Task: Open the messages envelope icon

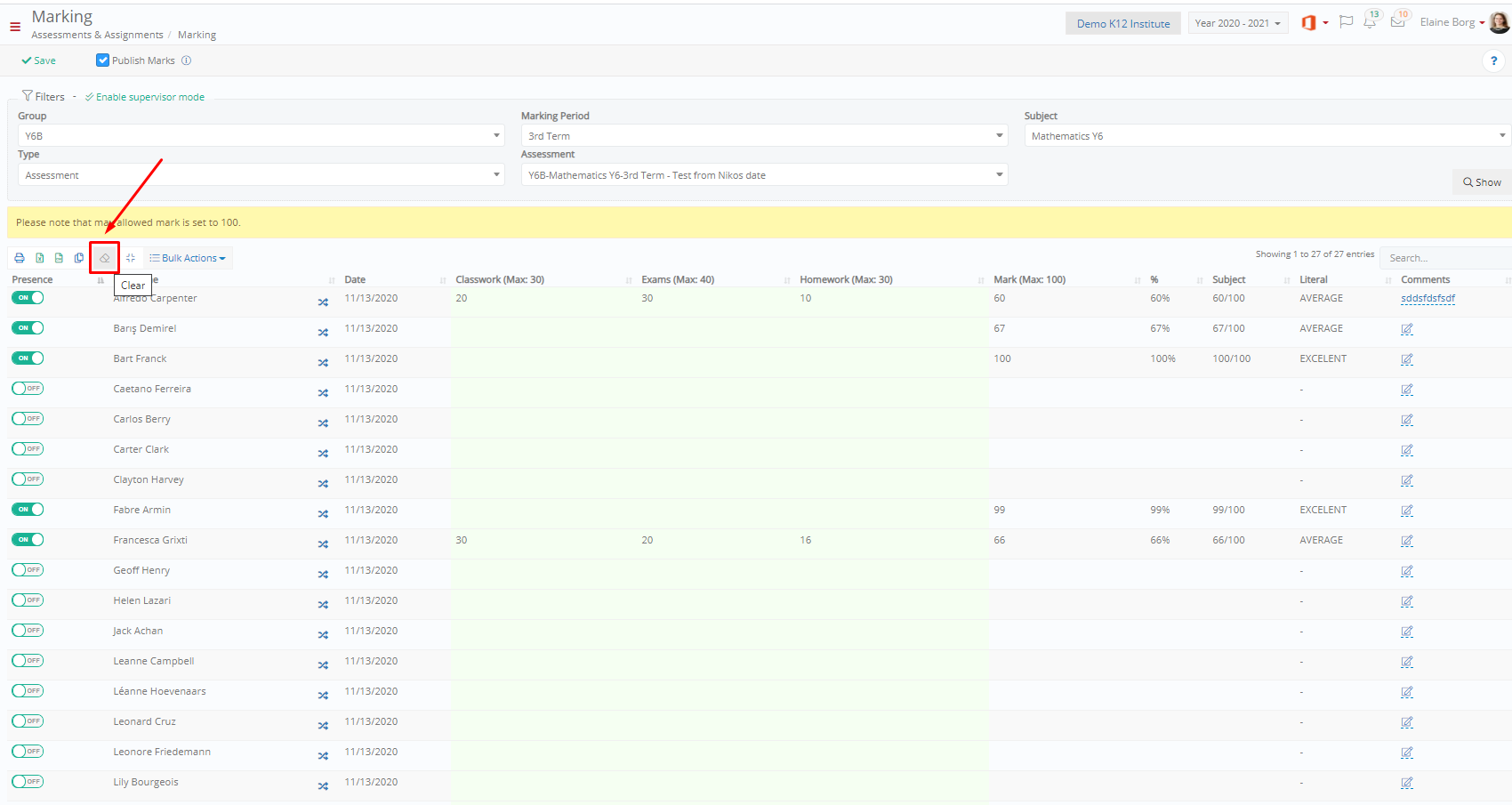Action: pyautogui.click(x=1399, y=20)
